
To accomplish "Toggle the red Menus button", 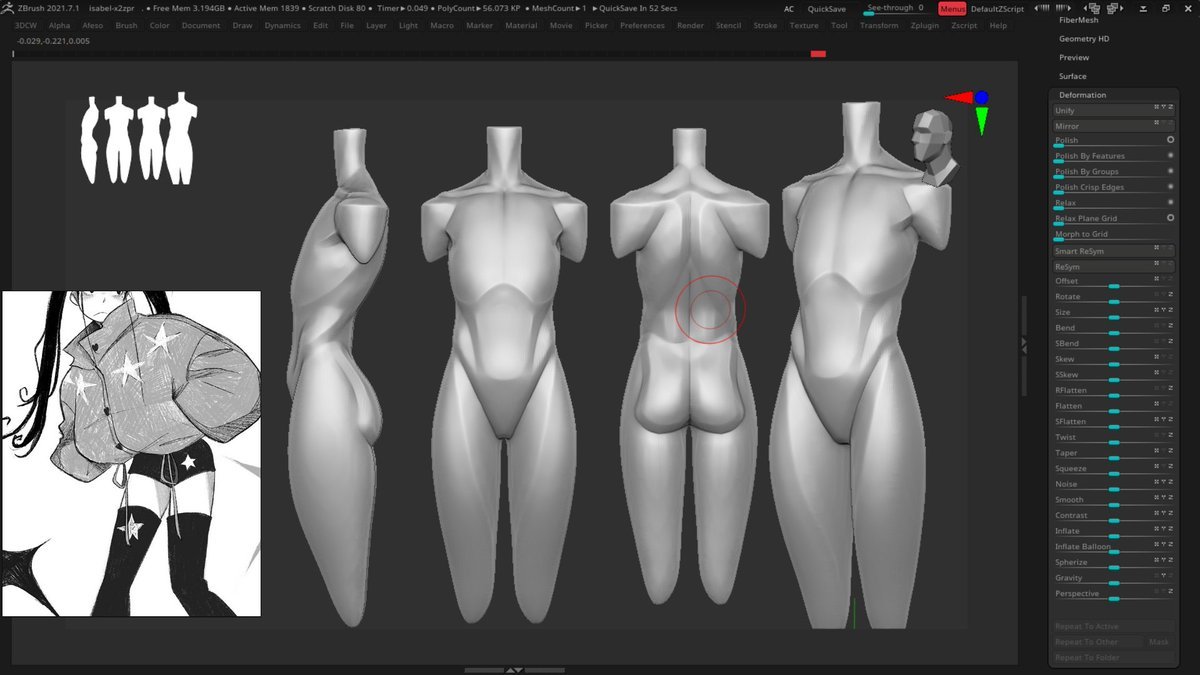I will [951, 9].
